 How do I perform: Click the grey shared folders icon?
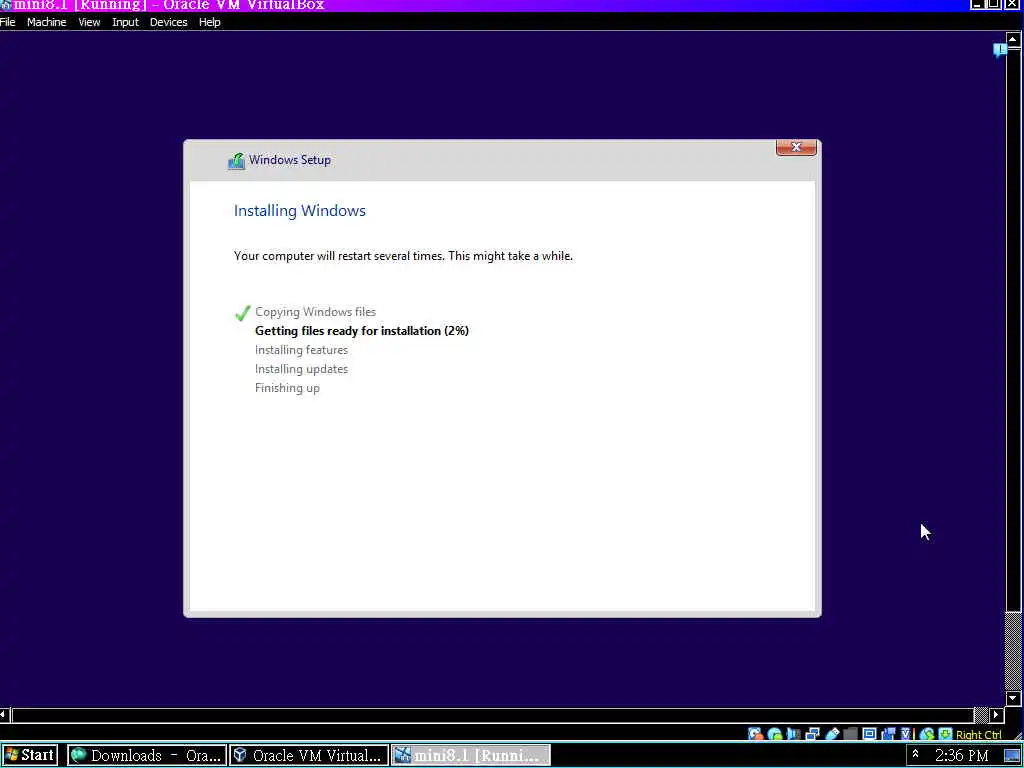pos(850,734)
